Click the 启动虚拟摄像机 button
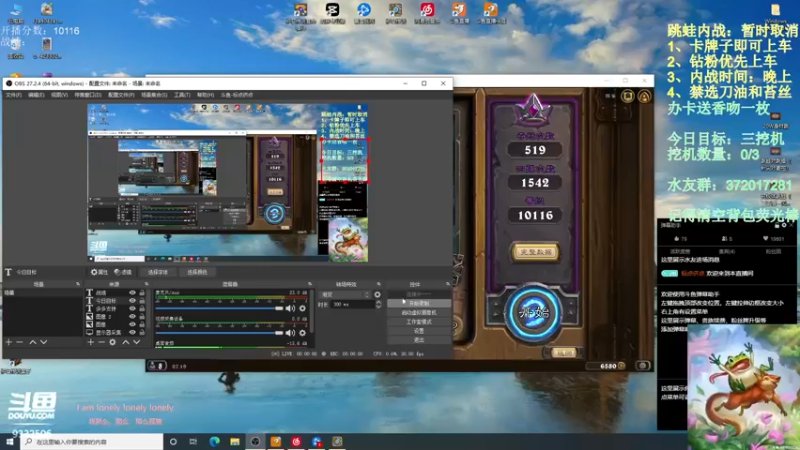This screenshot has height=450, width=800. (419, 312)
